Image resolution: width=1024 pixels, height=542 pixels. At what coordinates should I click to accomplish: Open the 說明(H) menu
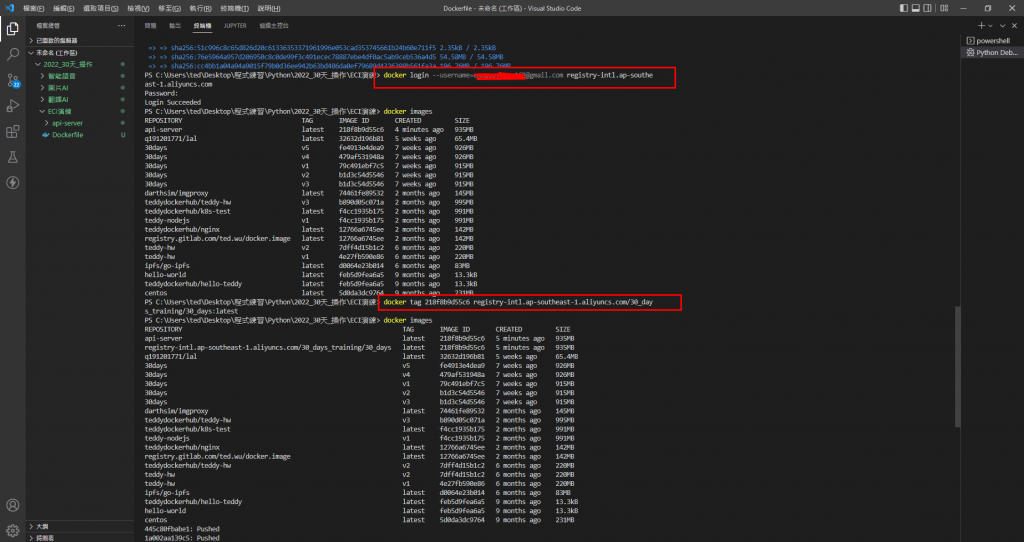click(268, 8)
